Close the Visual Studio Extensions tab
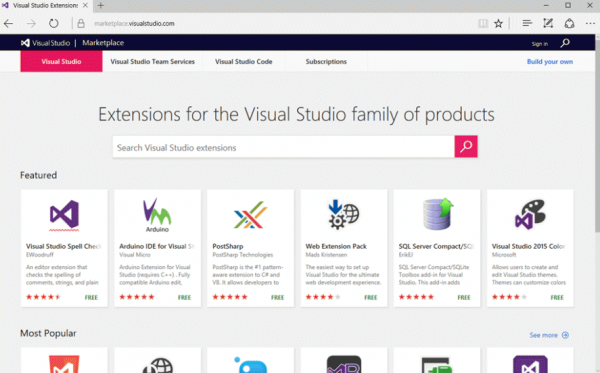 pos(85,5)
